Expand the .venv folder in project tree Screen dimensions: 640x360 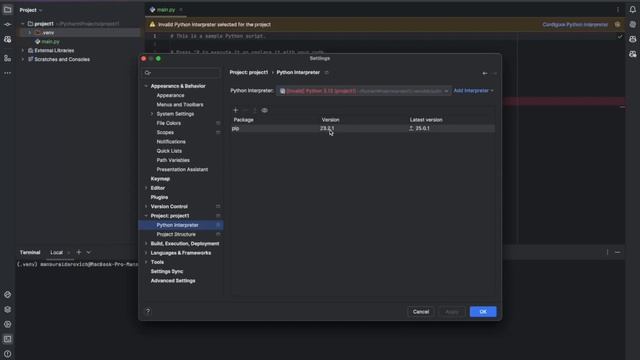click(x=29, y=33)
